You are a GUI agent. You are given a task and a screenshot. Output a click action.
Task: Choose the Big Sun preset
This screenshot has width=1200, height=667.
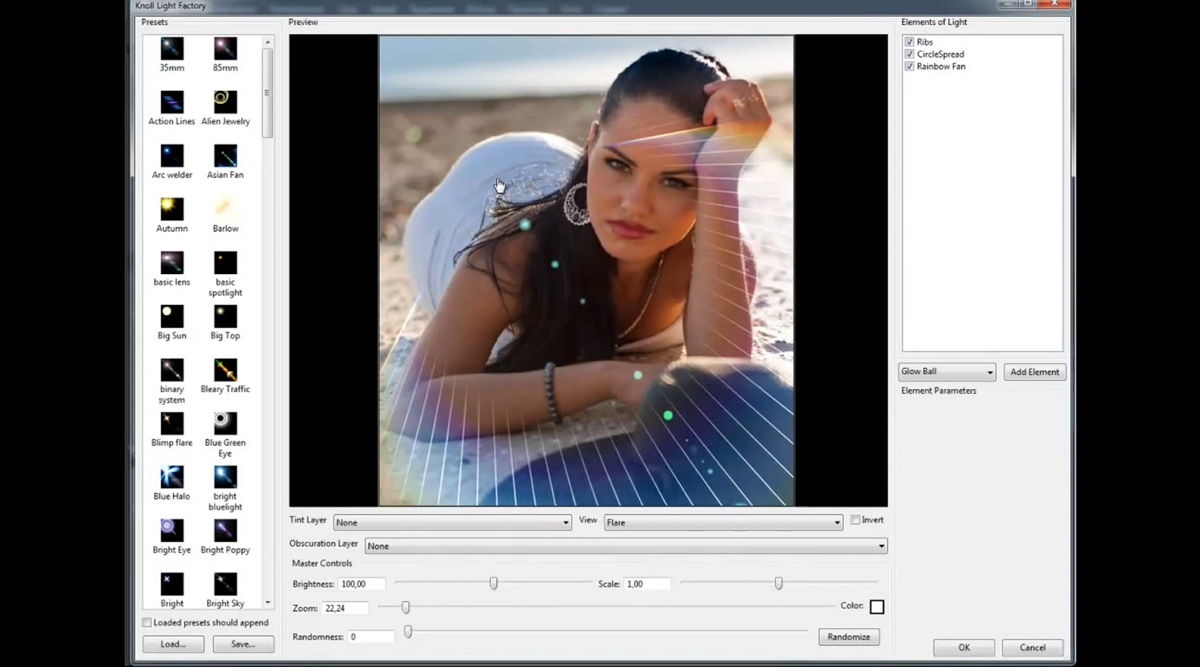(172, 316)
